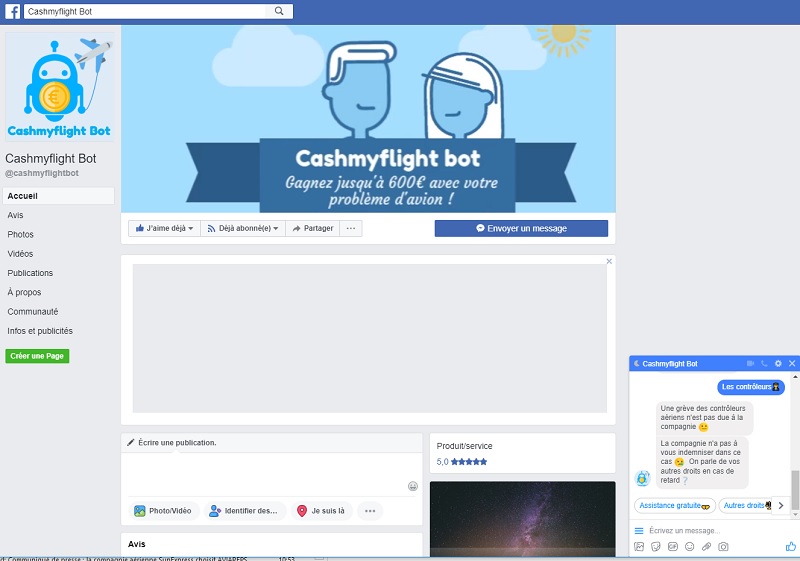
Task: Open the emoji picker in chat
Action: [x=689, y=547]
